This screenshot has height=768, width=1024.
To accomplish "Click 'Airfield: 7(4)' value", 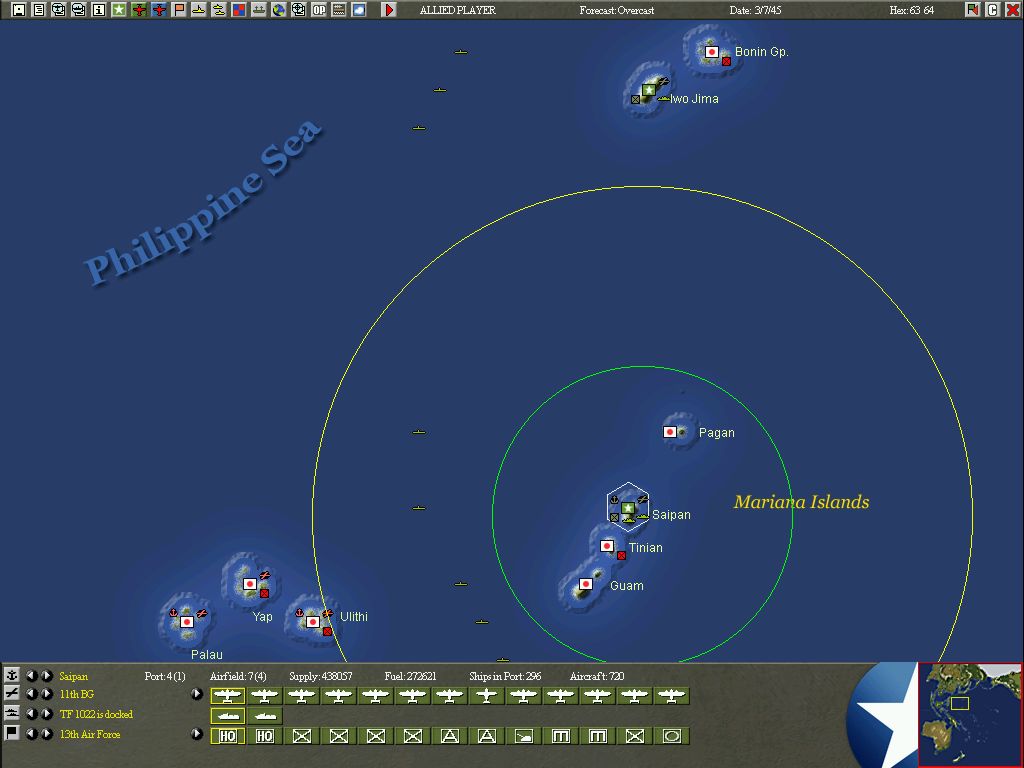I will [238, 677].
